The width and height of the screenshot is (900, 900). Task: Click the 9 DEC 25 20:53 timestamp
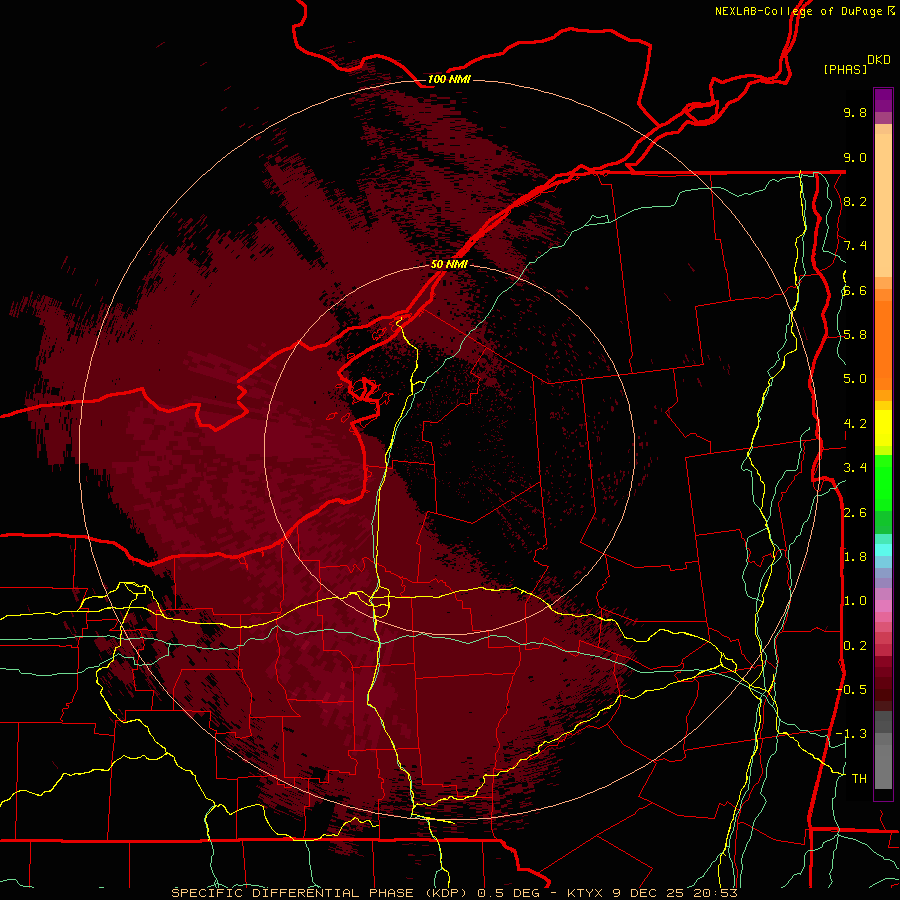click(x=674, y=893)
